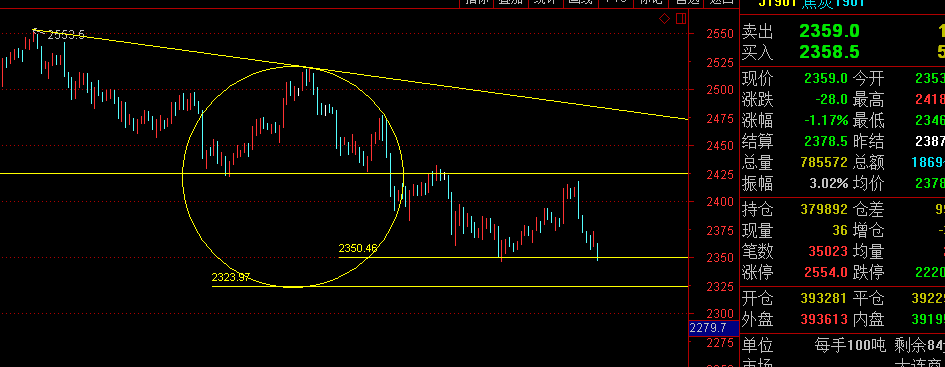Image resolution: width=945 pixels, height=367 pixels.
Task: Click the 仓差 label
Action: pos(868,210)
